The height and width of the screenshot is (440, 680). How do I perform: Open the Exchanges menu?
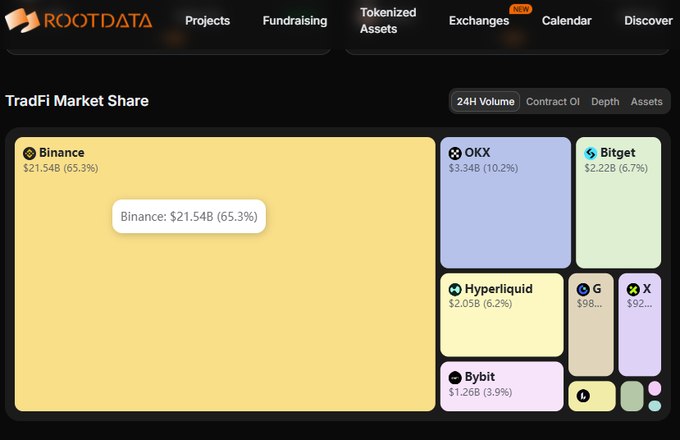479,20
